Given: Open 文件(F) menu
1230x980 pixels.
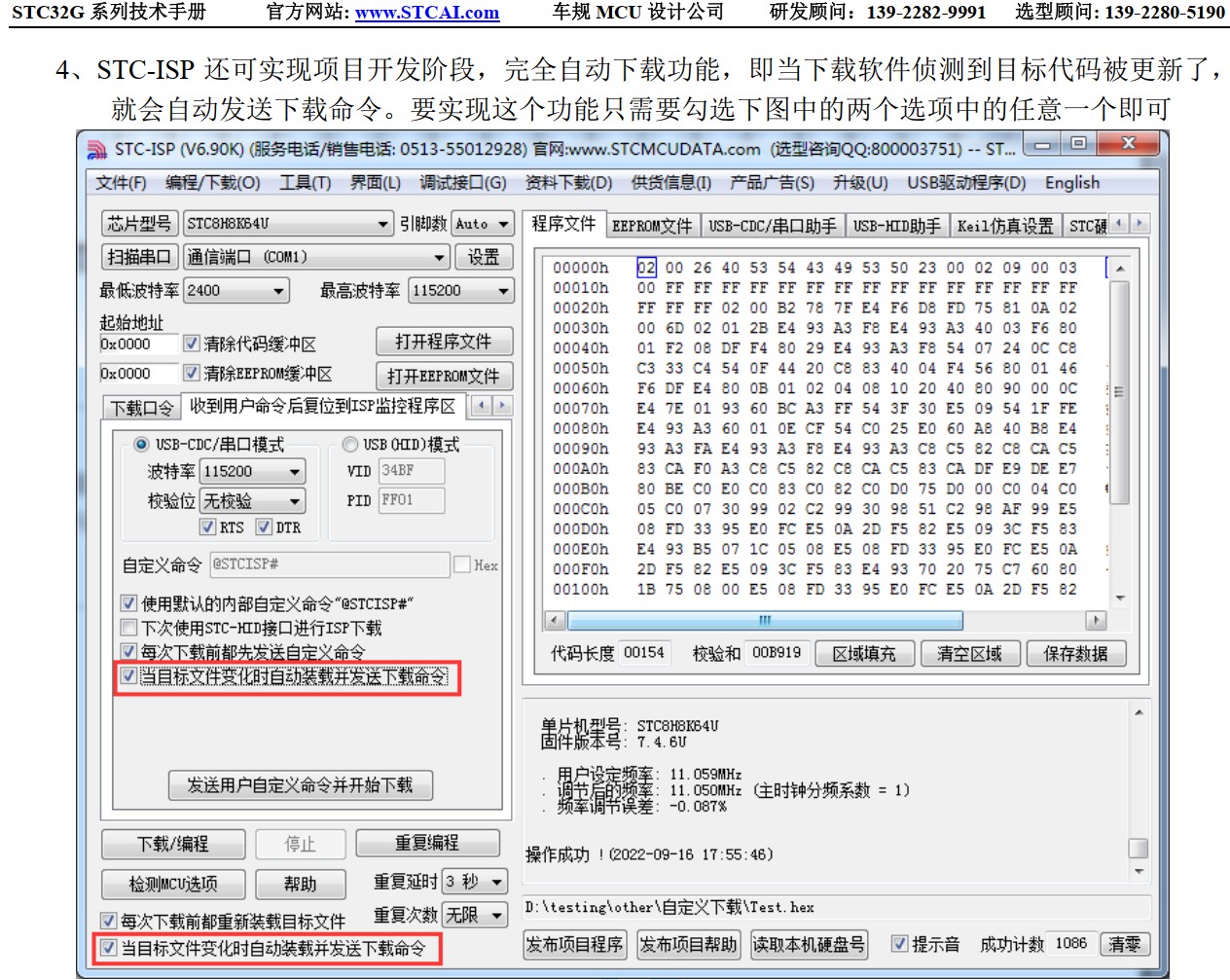Looking at the screenshot, I should click(121, 183).
